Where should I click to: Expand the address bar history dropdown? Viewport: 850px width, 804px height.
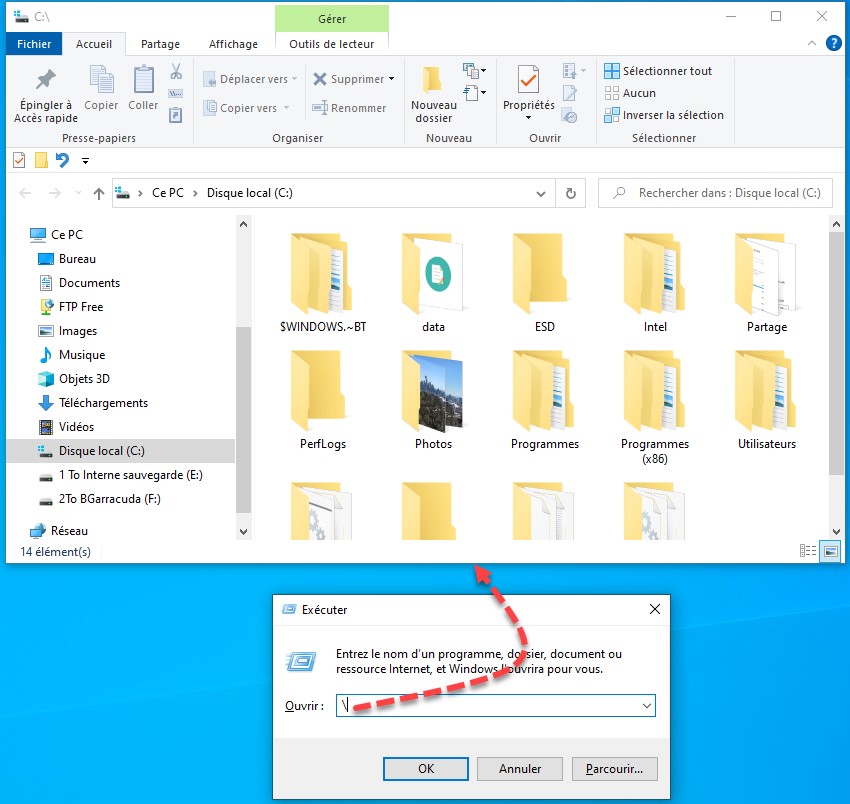[541, 194]
